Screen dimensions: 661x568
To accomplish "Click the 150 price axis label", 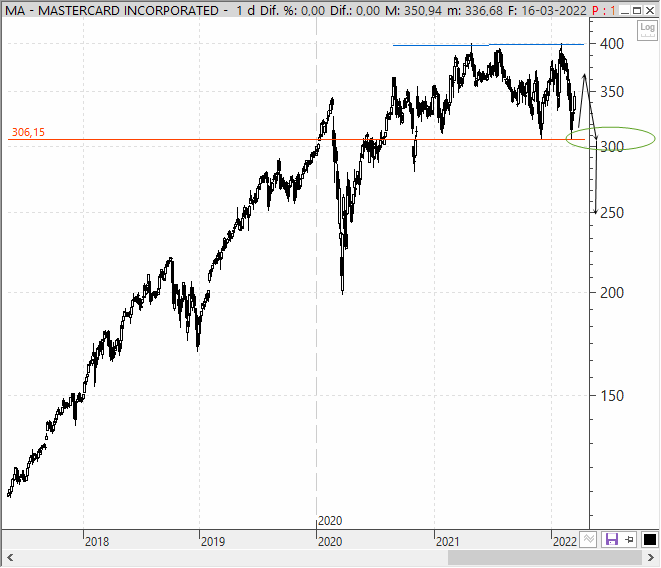I will point(612,396).
